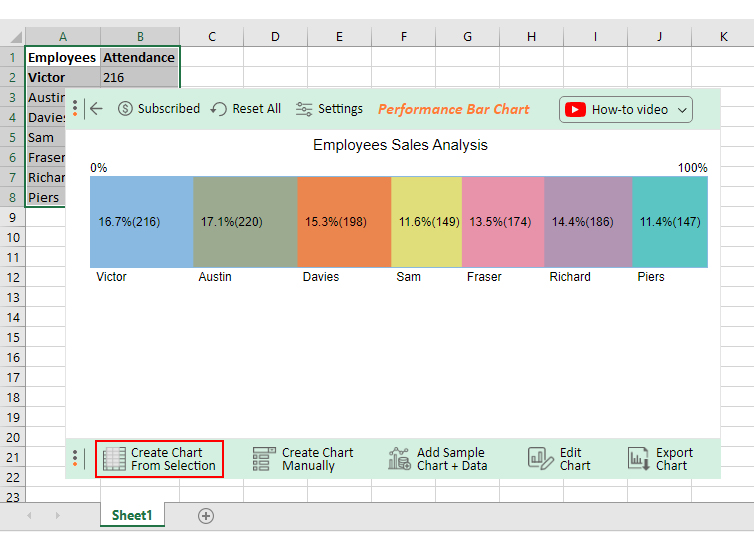
Task: Click the Performance Bar Chart title
Action: (x=453, y=109)
